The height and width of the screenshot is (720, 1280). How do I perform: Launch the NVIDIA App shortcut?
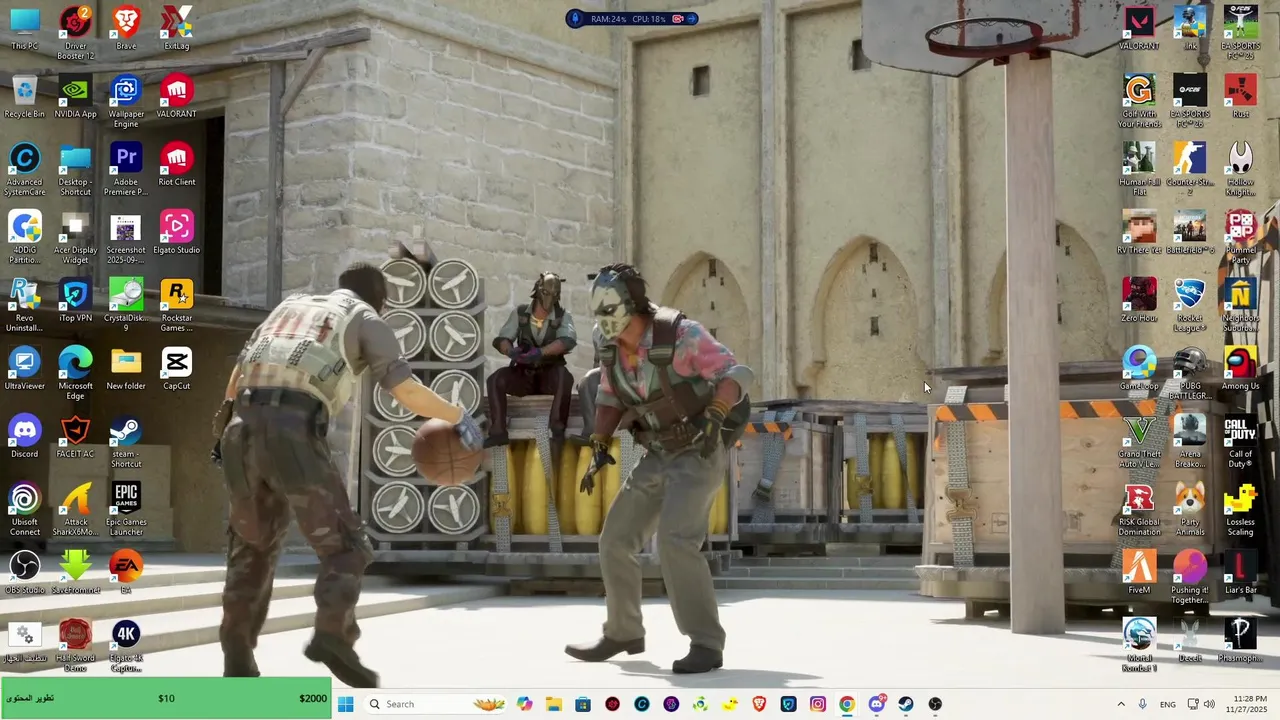(75, 96)
